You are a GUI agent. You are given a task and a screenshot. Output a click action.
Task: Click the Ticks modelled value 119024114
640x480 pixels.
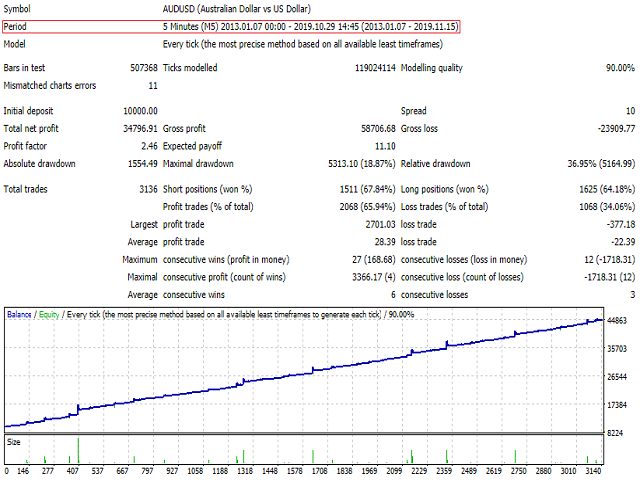pyautogui.click(x=375, y=68)
